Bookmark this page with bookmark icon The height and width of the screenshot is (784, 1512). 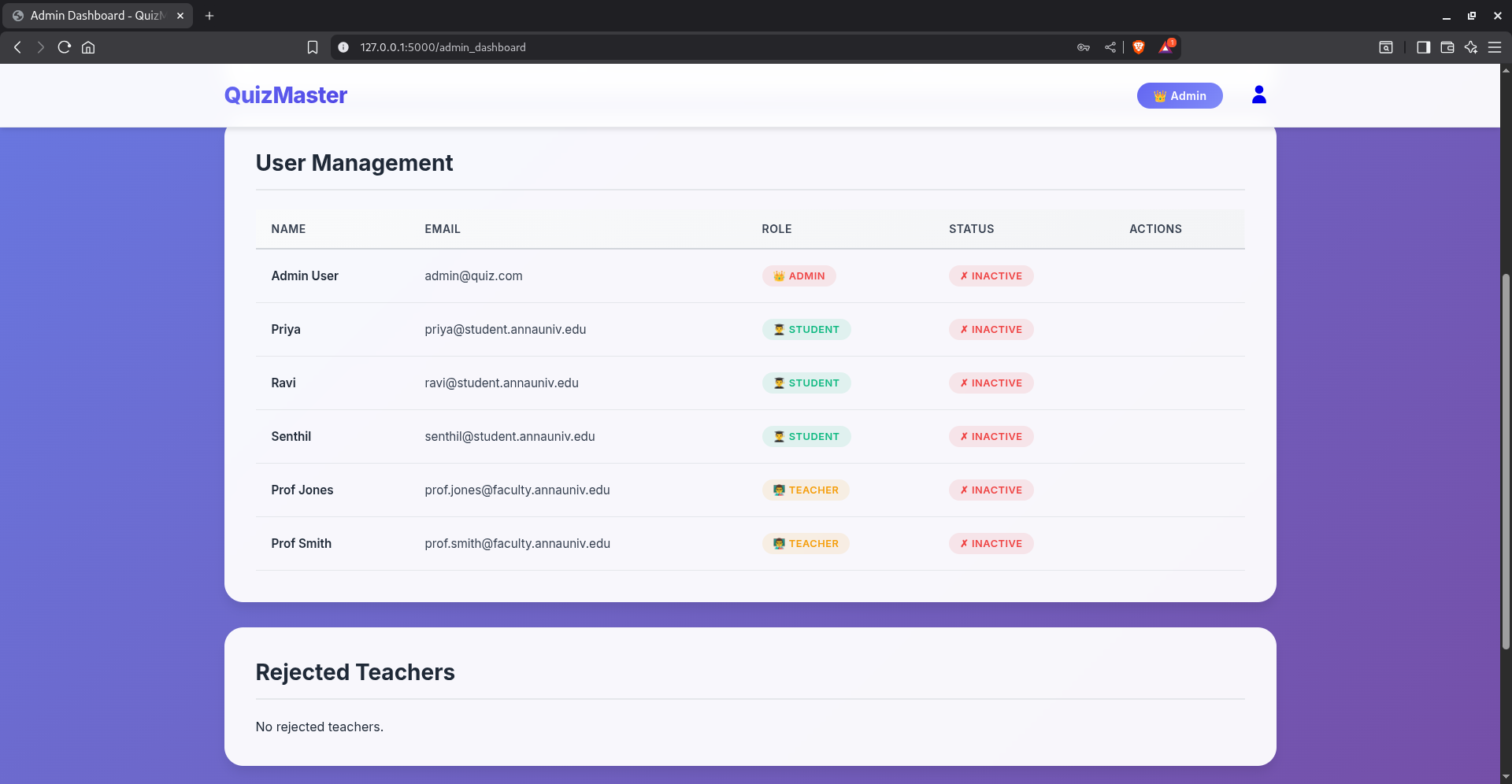pos(313,47)
